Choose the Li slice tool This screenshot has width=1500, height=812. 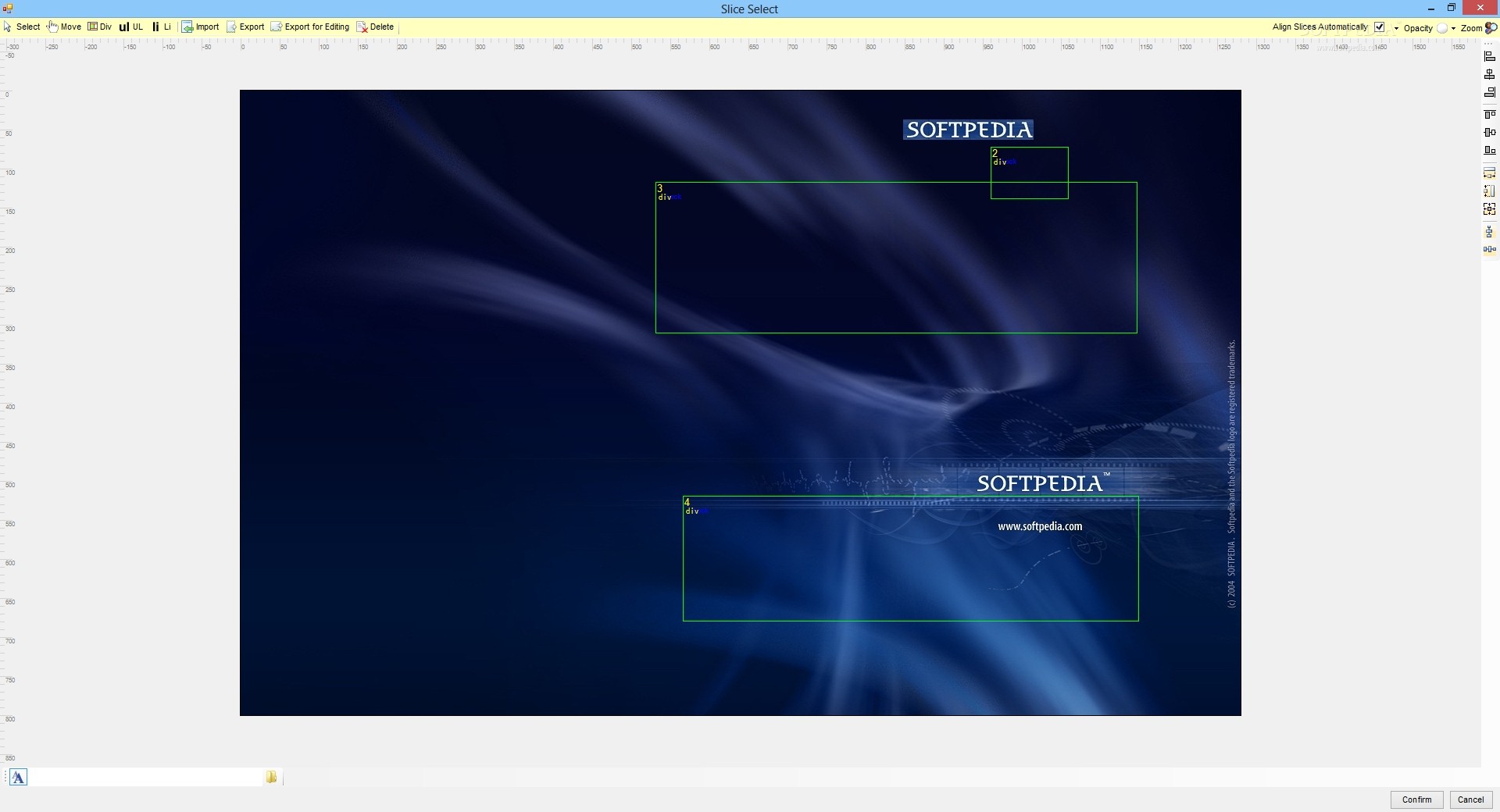[162, 27]
